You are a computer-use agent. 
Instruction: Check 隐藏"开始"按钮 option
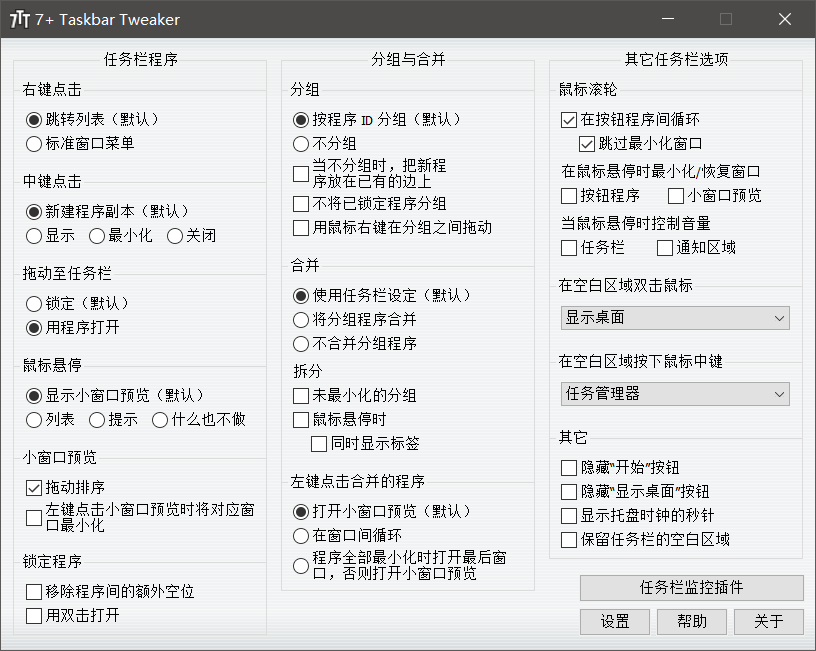click(569, 468)
